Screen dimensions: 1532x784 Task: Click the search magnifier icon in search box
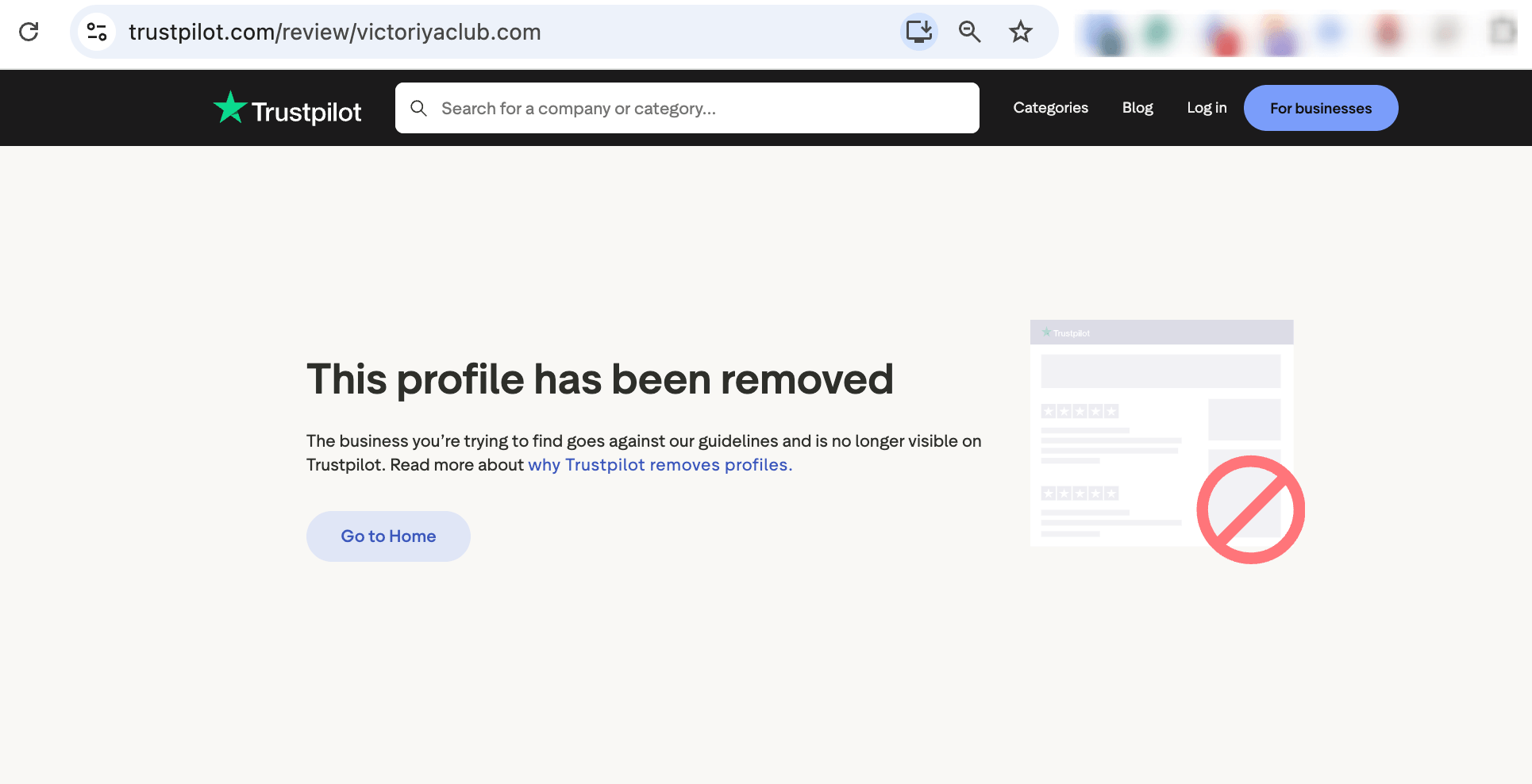(418, 108)
